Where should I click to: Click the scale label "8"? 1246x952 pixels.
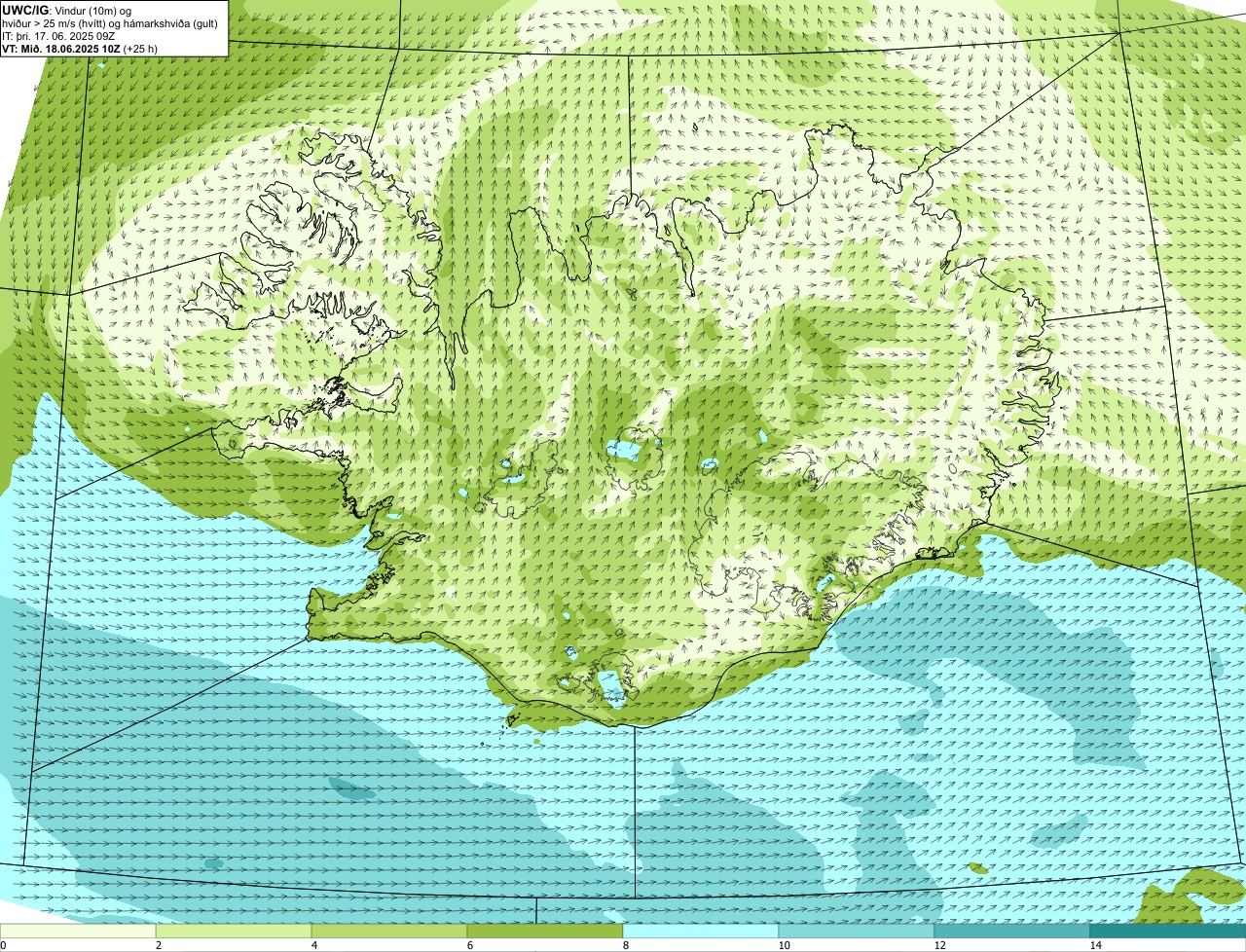[x=625, y=945]
